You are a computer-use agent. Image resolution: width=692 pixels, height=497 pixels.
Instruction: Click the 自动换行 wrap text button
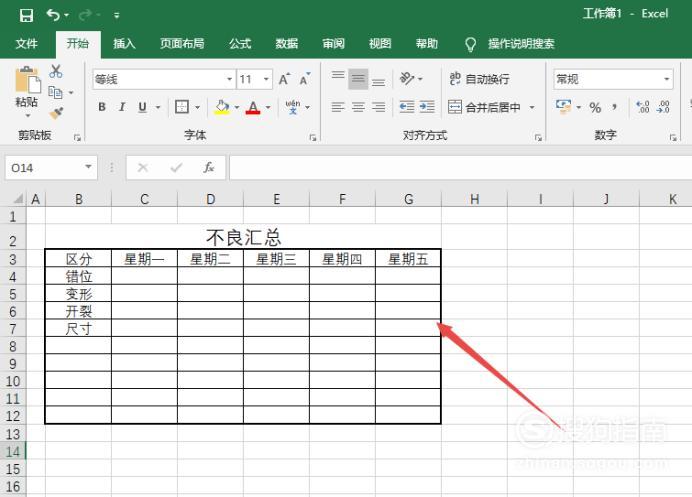click(479, 79)
